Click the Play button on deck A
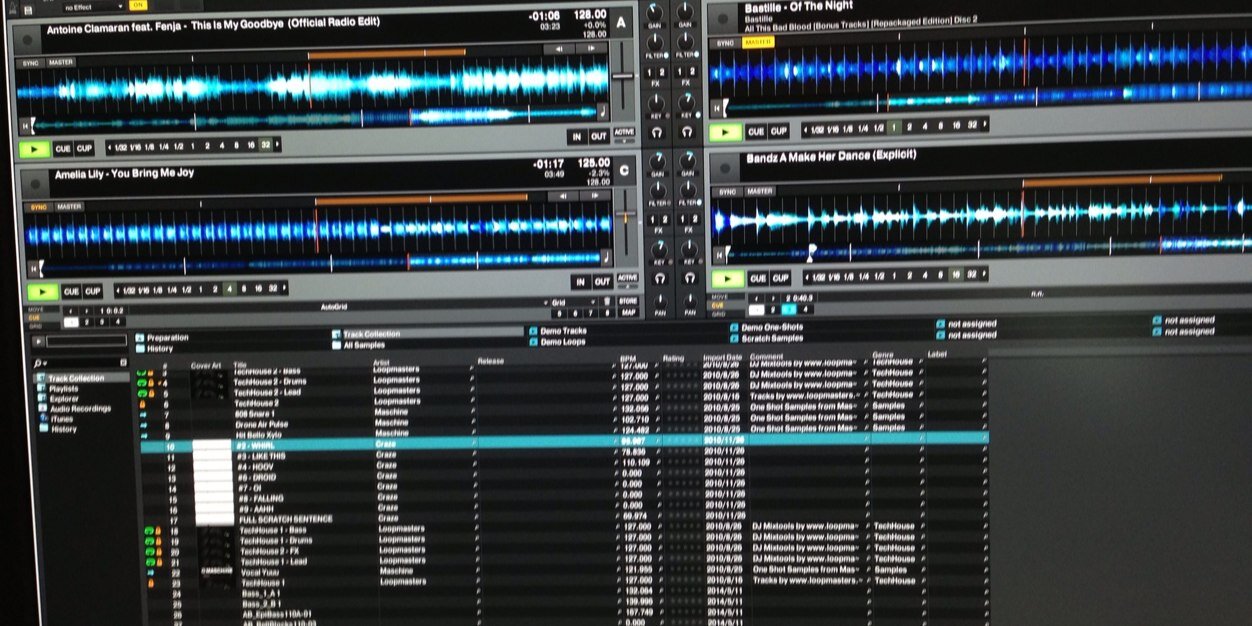This screenshot has height=626, width=1252. [x=35, y=149]
